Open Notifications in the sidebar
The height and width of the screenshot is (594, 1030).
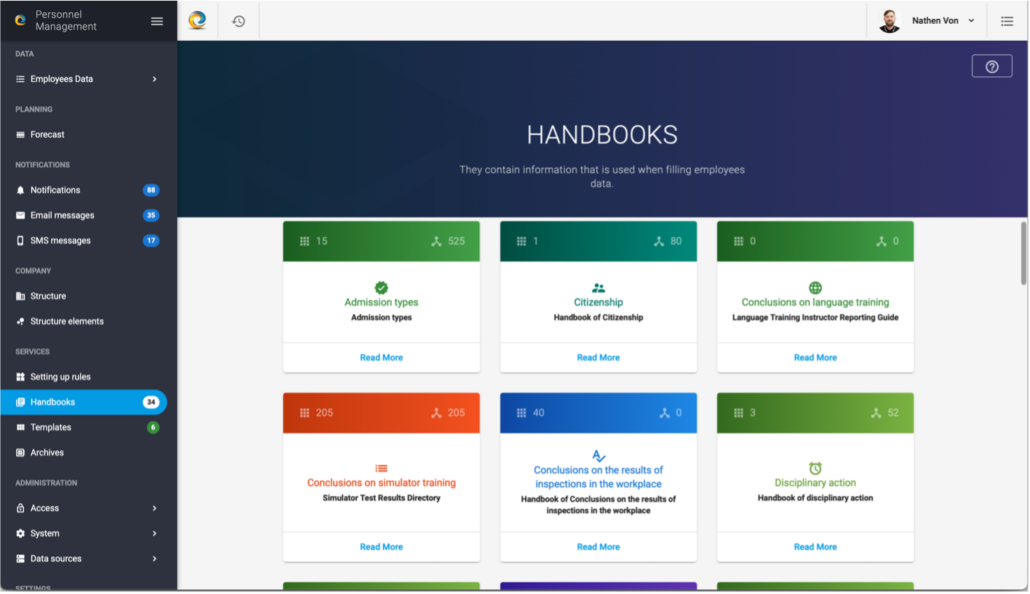(x=56, y=190)
